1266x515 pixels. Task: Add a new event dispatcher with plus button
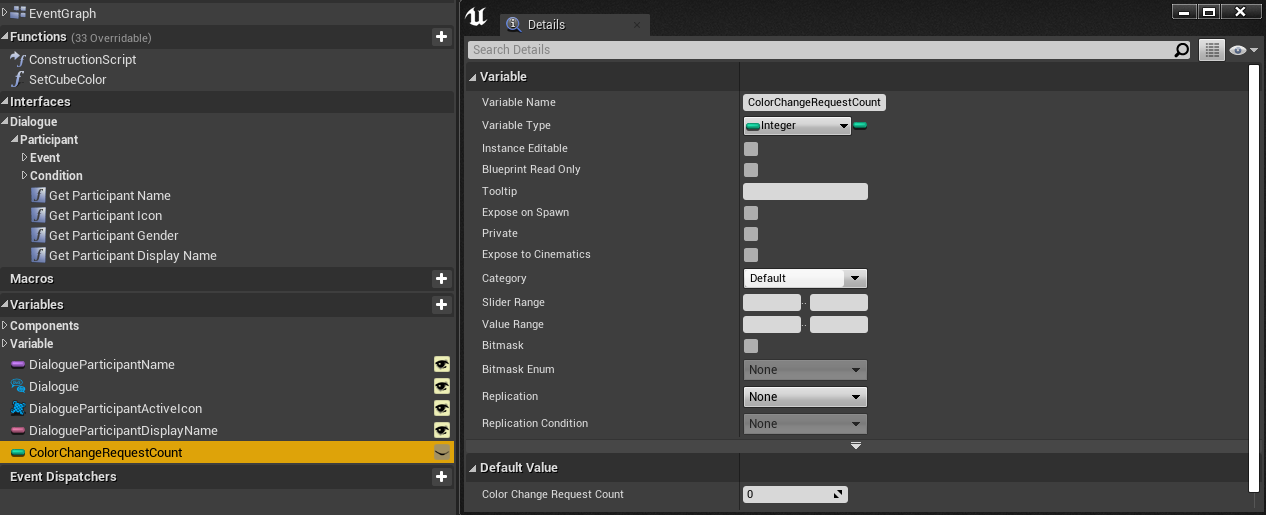coord(441,477)
